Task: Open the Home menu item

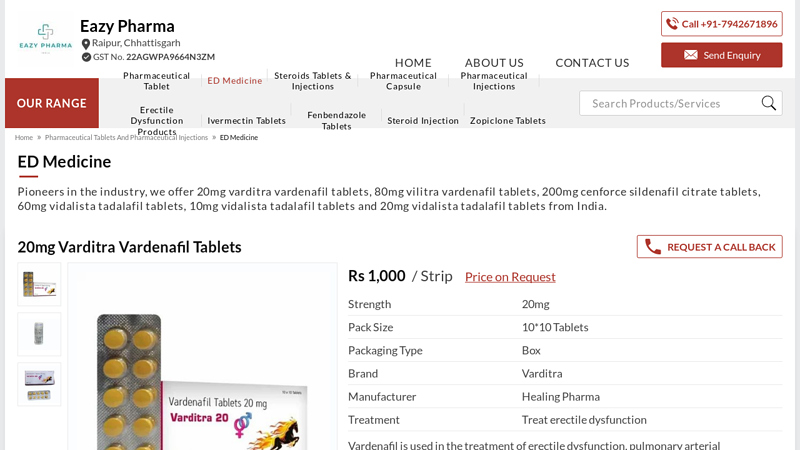Action: [x=413, y=62]
